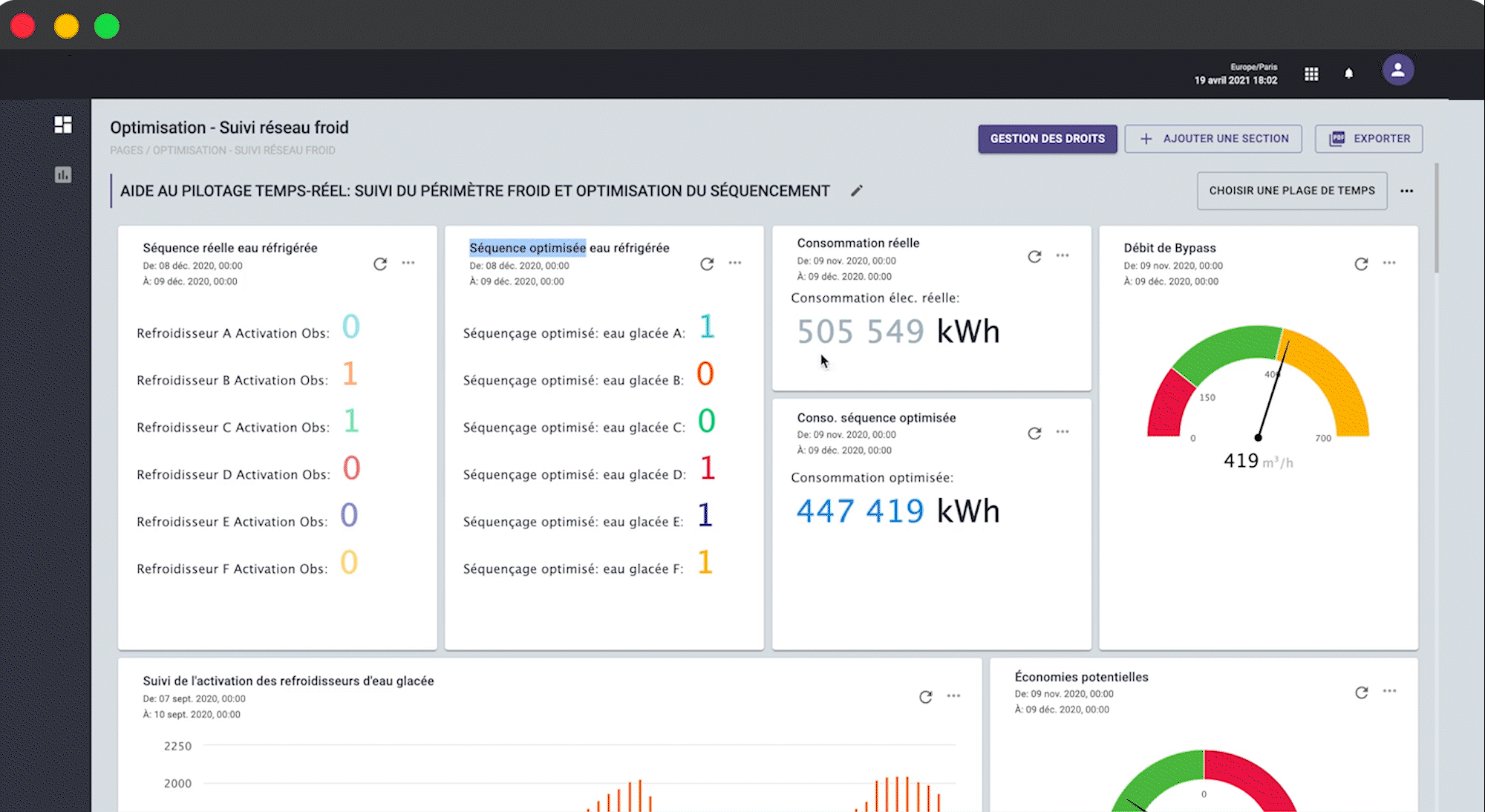1485x812 pixels.
Task: Open options menu for chiller activation chart
Action: pyautogui.click(x=953, y=696)
